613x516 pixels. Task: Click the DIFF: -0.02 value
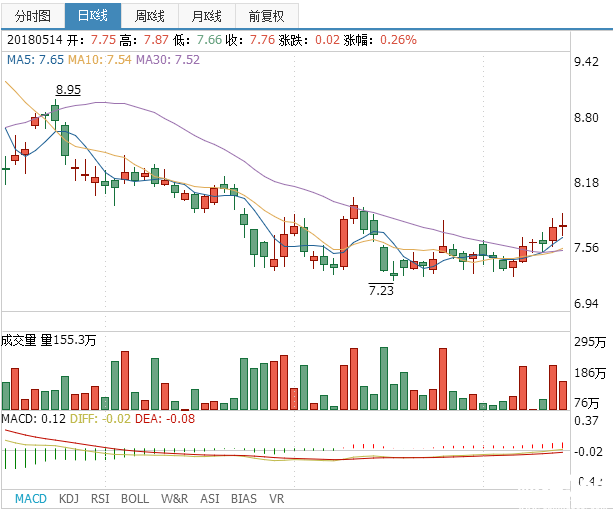(x=100, y=419)
